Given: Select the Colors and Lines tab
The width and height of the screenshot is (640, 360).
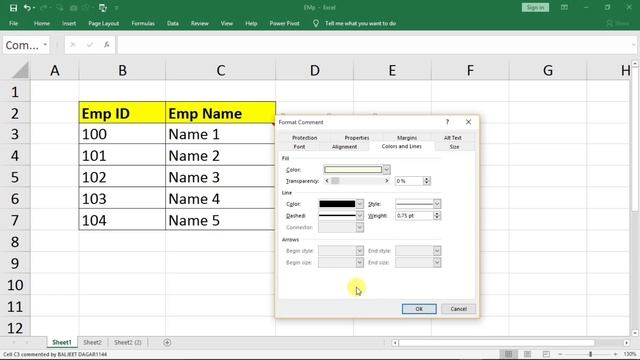Looking at the screenshot, I should pos(402,146).
